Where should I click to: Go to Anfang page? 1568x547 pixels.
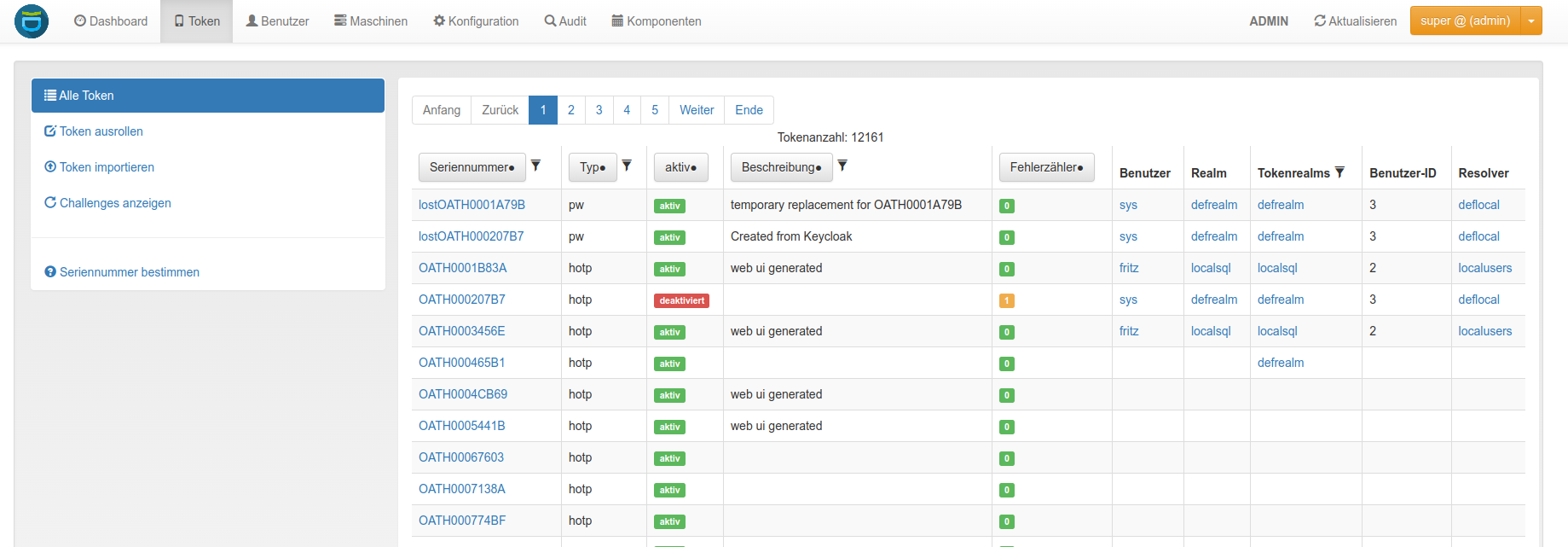(x=442, y=110)
